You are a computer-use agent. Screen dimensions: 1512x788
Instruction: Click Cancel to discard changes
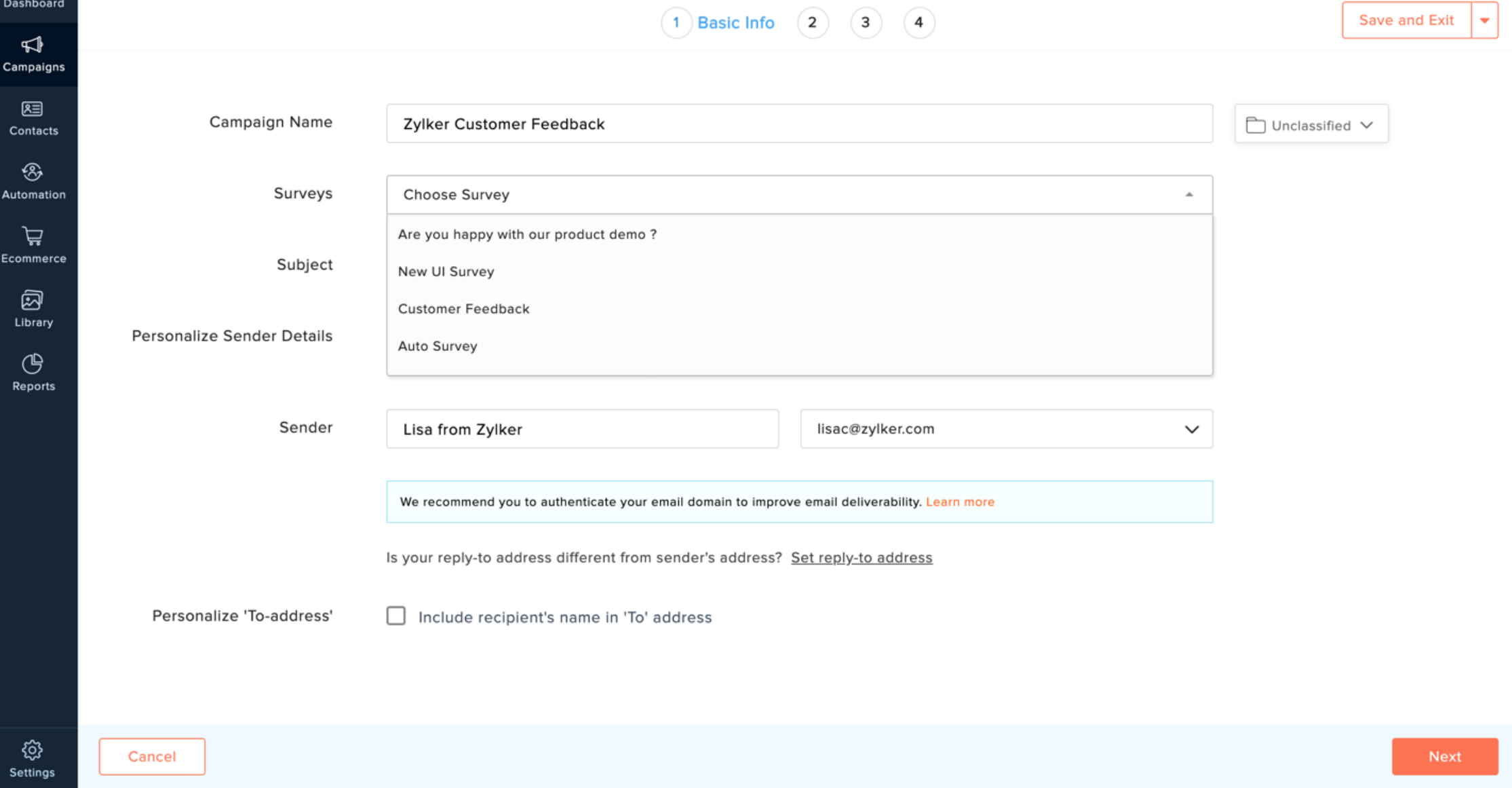[x=152, y=756]
